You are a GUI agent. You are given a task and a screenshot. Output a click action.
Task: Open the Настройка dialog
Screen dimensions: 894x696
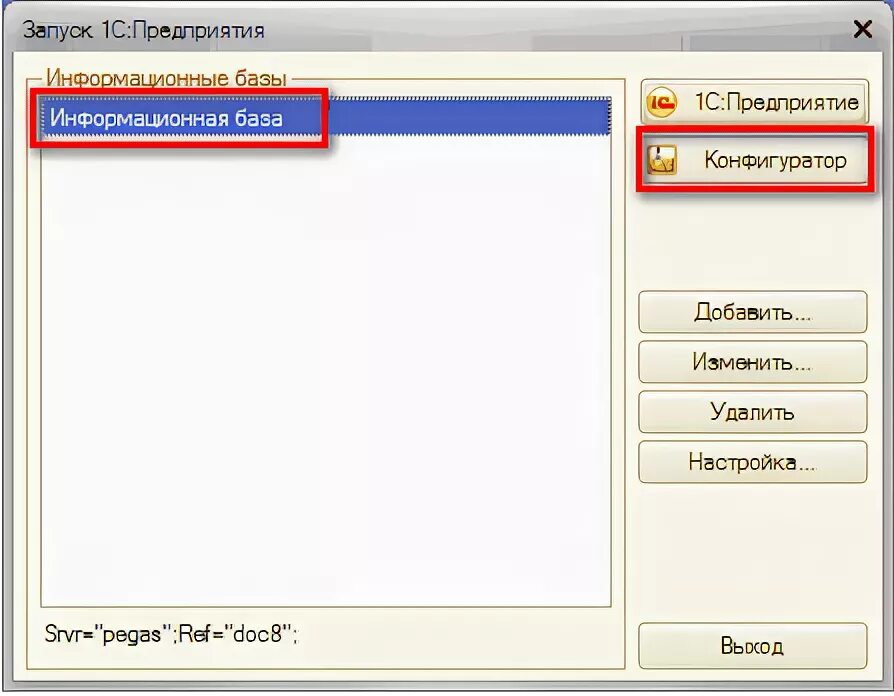click(753, 462)
